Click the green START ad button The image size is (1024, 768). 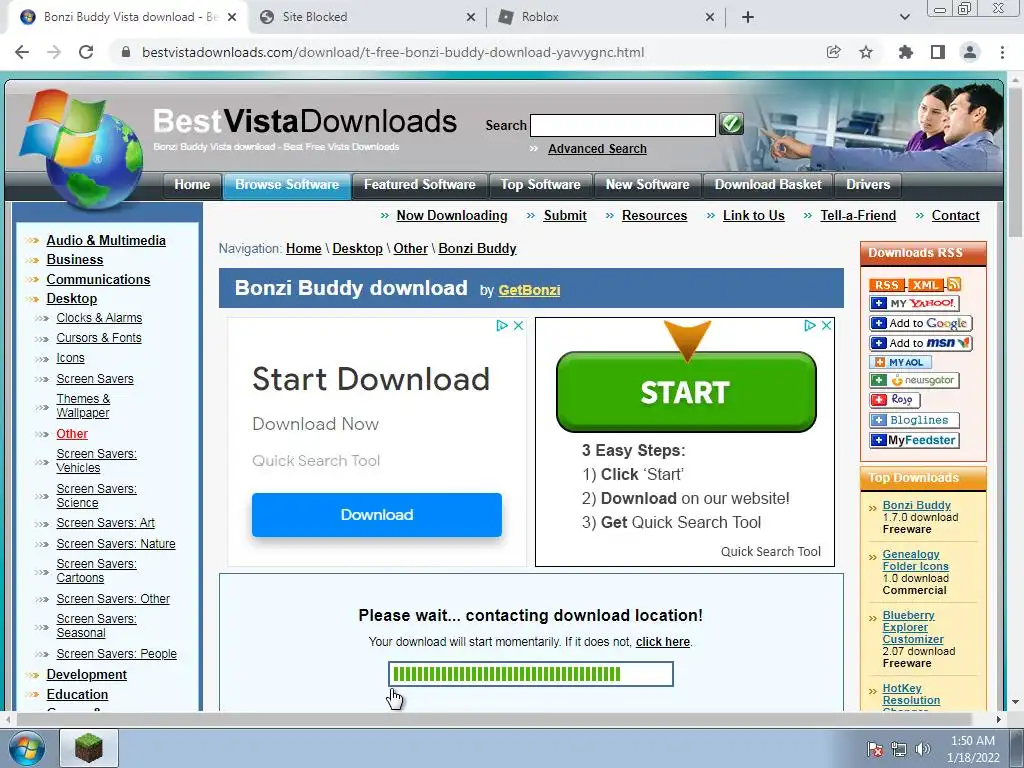click(686, 392)
